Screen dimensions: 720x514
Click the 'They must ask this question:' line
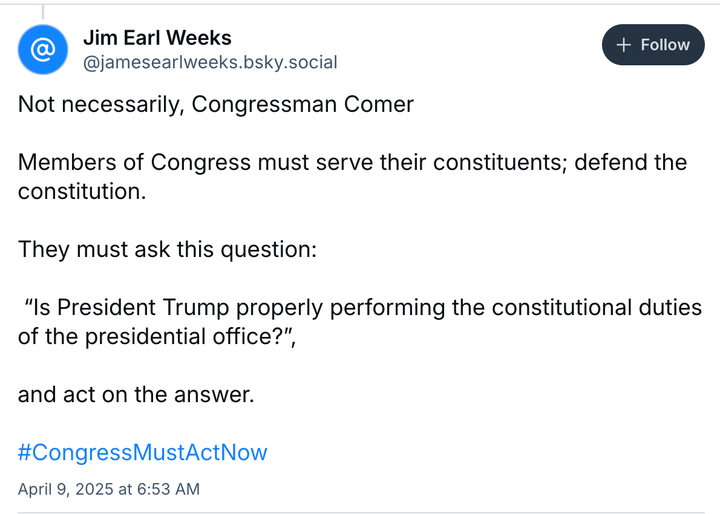[x=167, y=250]
